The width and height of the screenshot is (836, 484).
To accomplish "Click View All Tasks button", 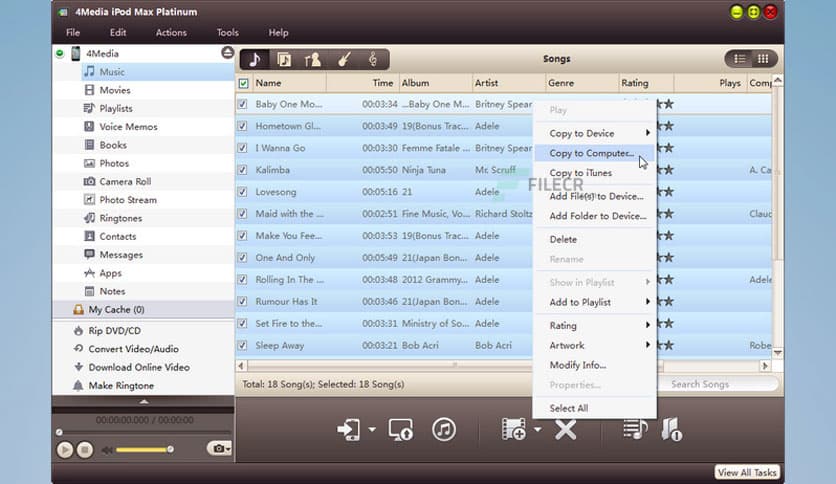I will (747, 473).
